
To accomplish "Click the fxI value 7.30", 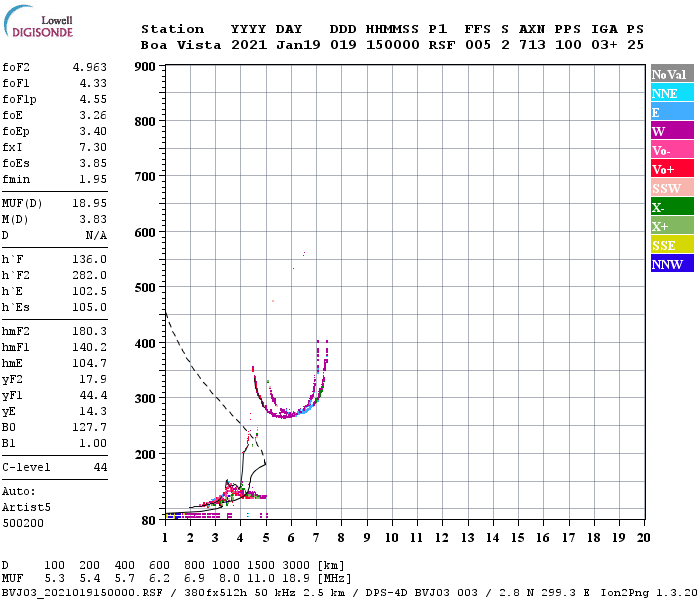I will click(93, 147).
